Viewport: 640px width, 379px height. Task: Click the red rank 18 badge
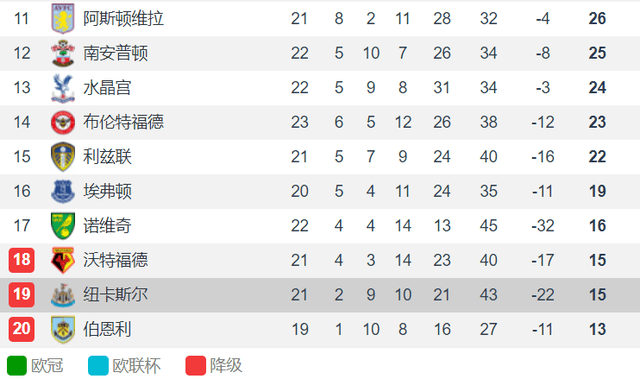[22, 260]
